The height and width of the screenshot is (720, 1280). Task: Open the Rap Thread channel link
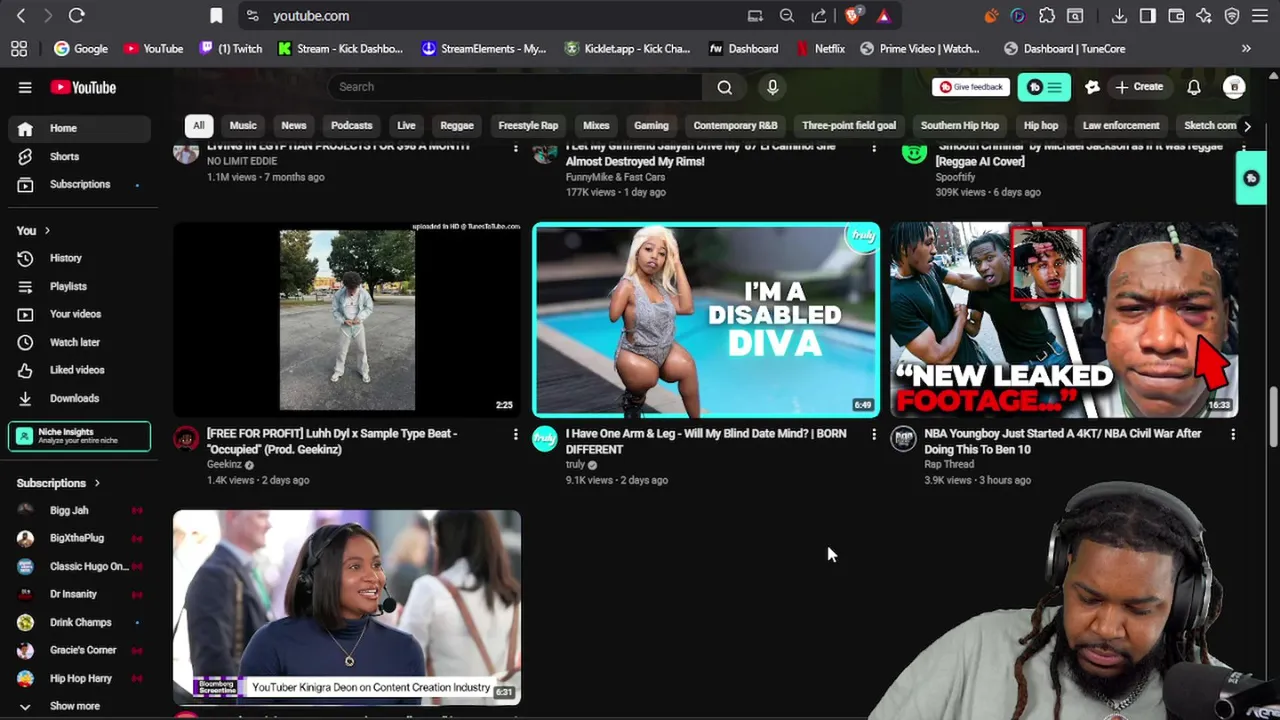coord(949,464)
